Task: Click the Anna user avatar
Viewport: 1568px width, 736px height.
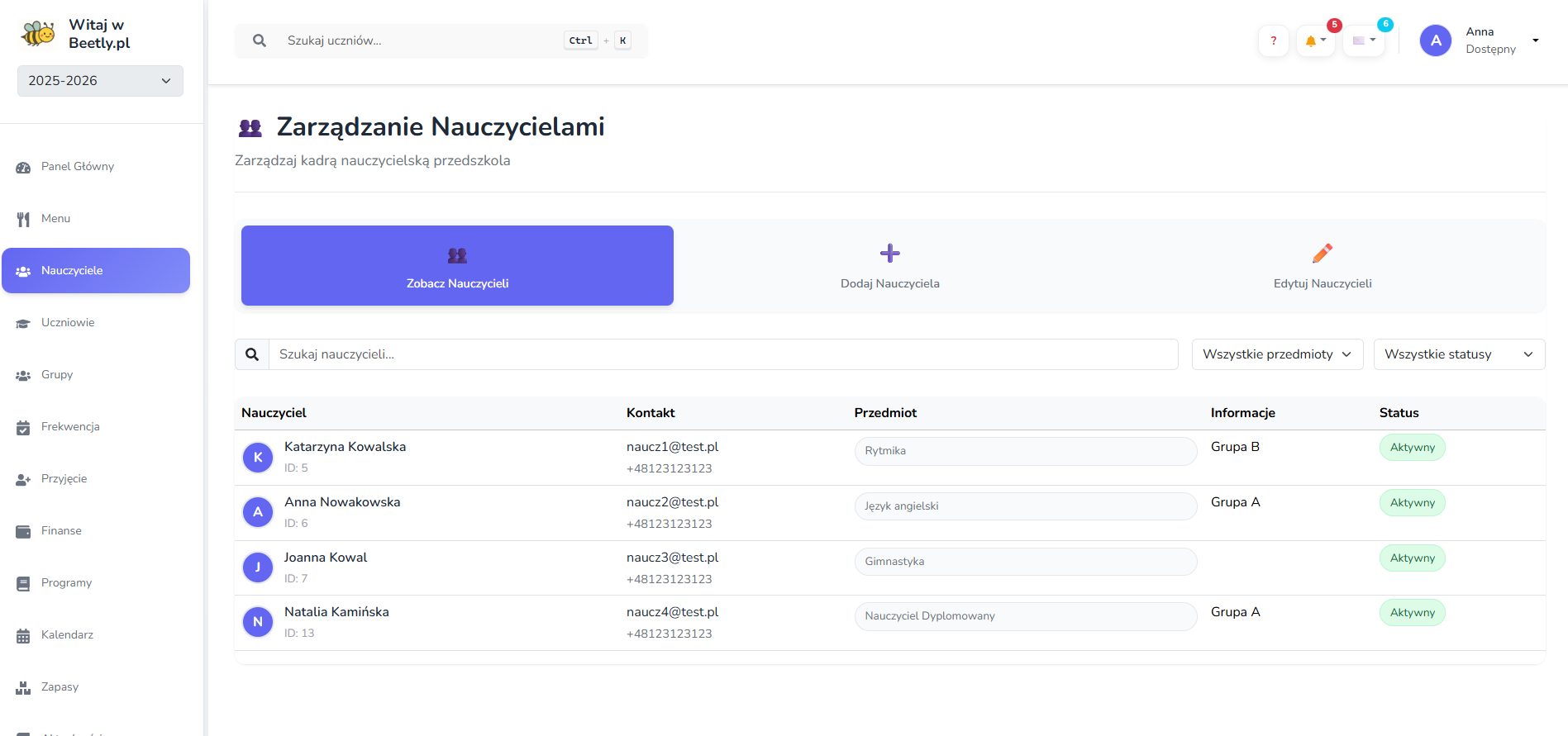Action: click(1436, 40)
